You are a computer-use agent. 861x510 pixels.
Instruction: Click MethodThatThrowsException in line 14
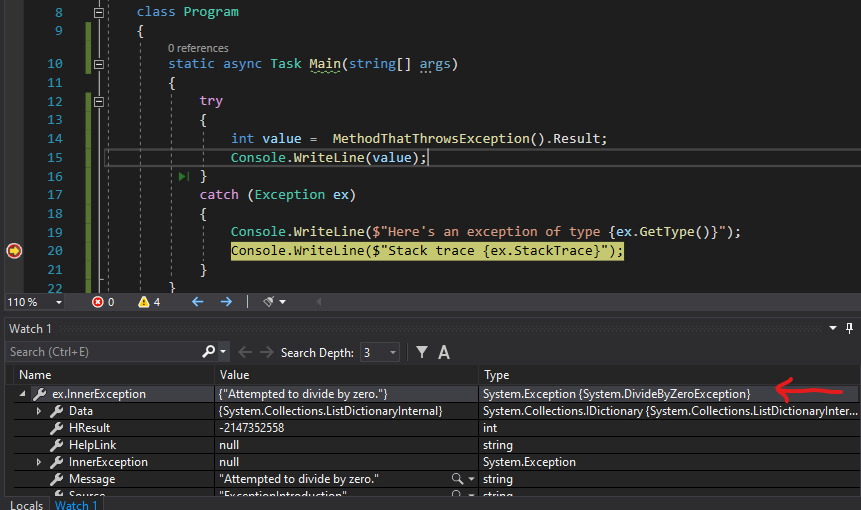tap(430, 138)
